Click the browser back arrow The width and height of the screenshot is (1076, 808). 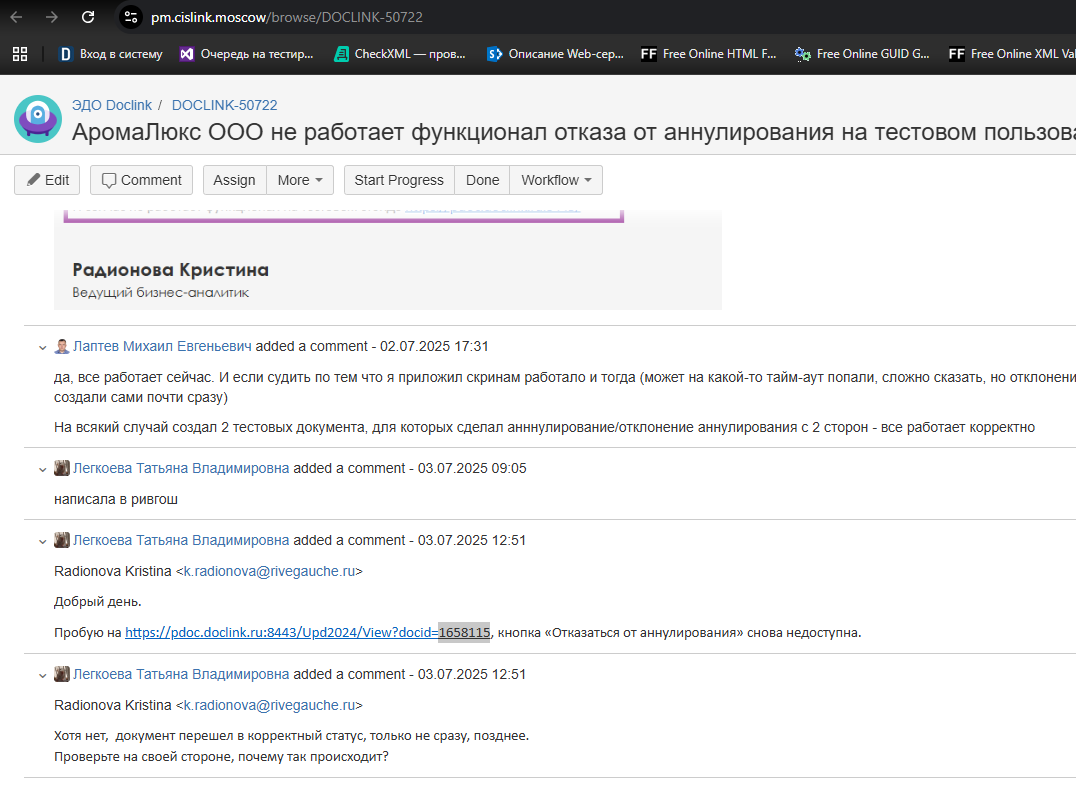16,17
